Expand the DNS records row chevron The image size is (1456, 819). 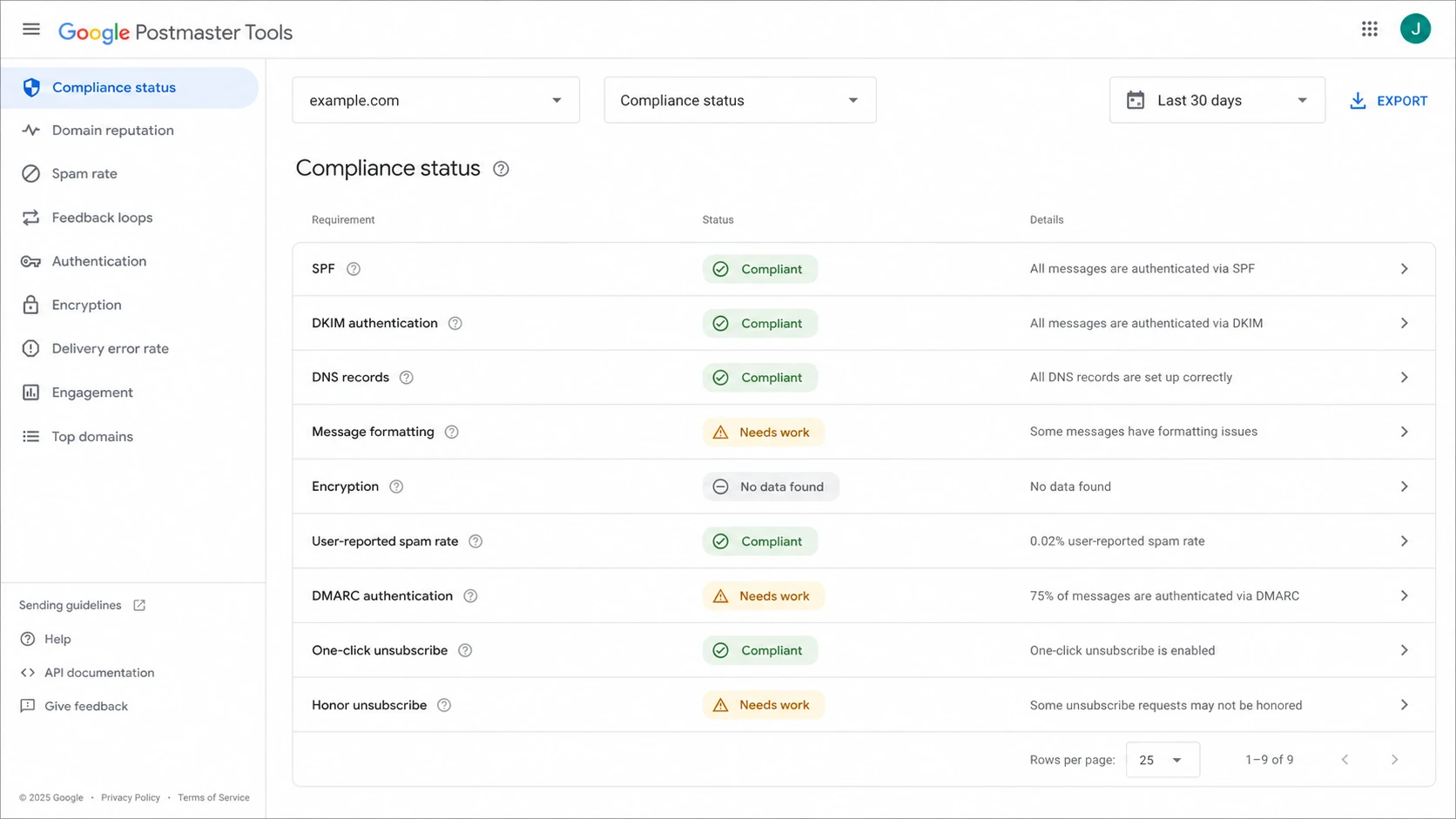coord(1404,378)
